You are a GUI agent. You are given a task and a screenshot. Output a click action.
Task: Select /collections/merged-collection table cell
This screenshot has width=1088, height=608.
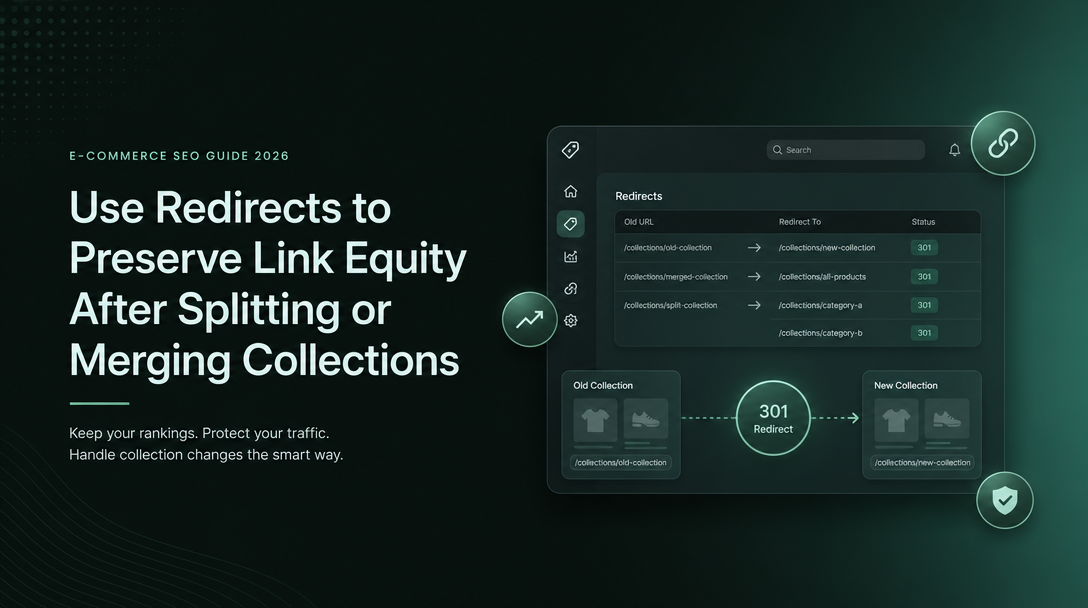[676, 277]
